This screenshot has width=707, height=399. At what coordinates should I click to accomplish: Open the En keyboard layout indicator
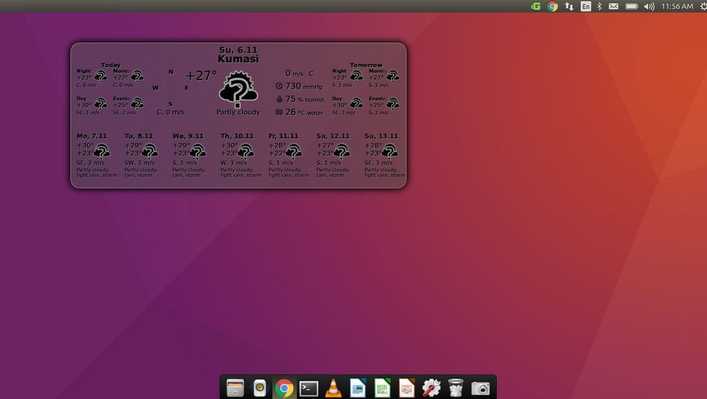(x=586, y=6)
